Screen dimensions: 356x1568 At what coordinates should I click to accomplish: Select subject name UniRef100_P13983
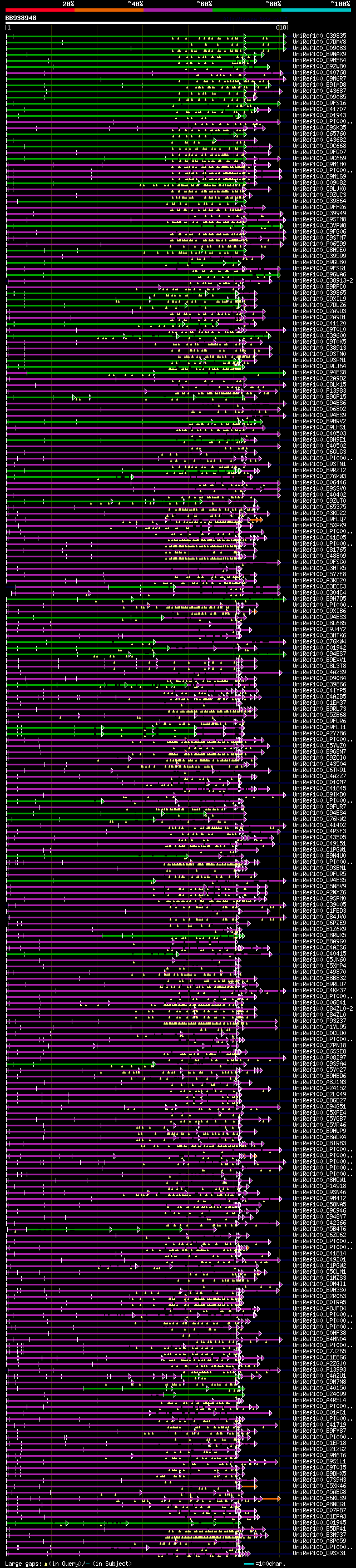click(x=319, y=390)
